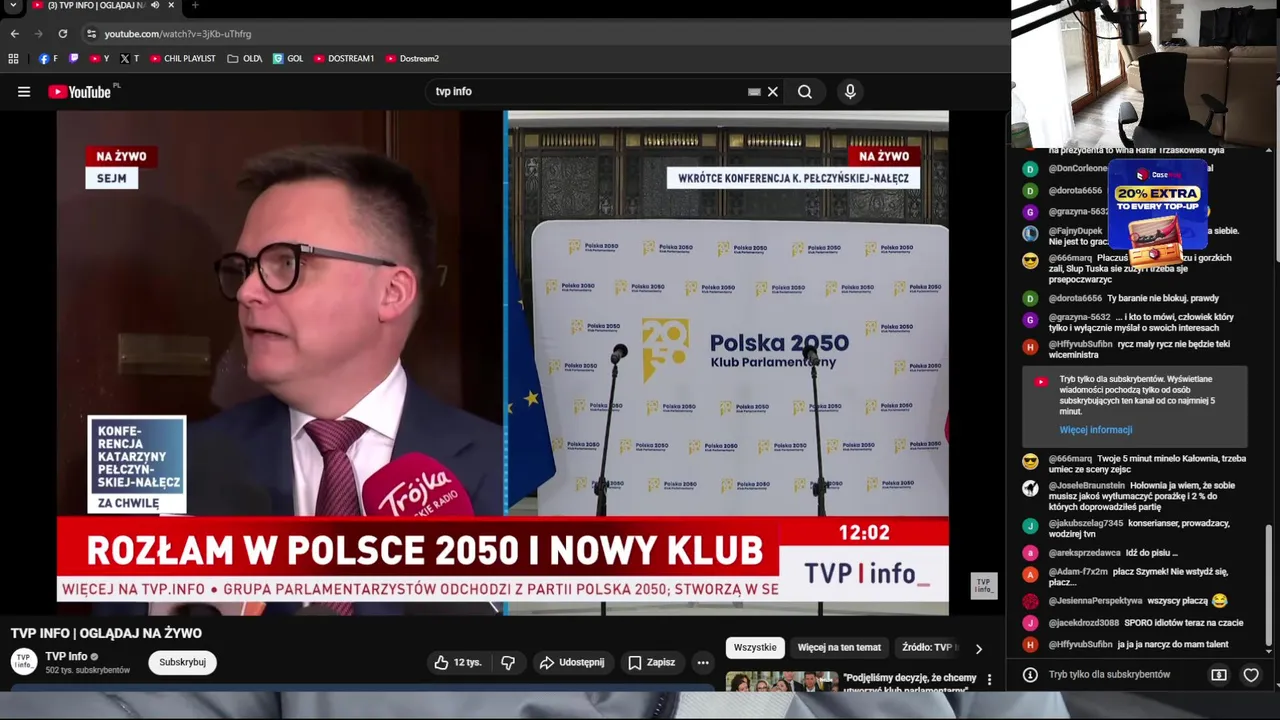Screen dimensions: 1280x720
Task: Open the OLD\ bookmarks folder
Action: pos(244,59)
